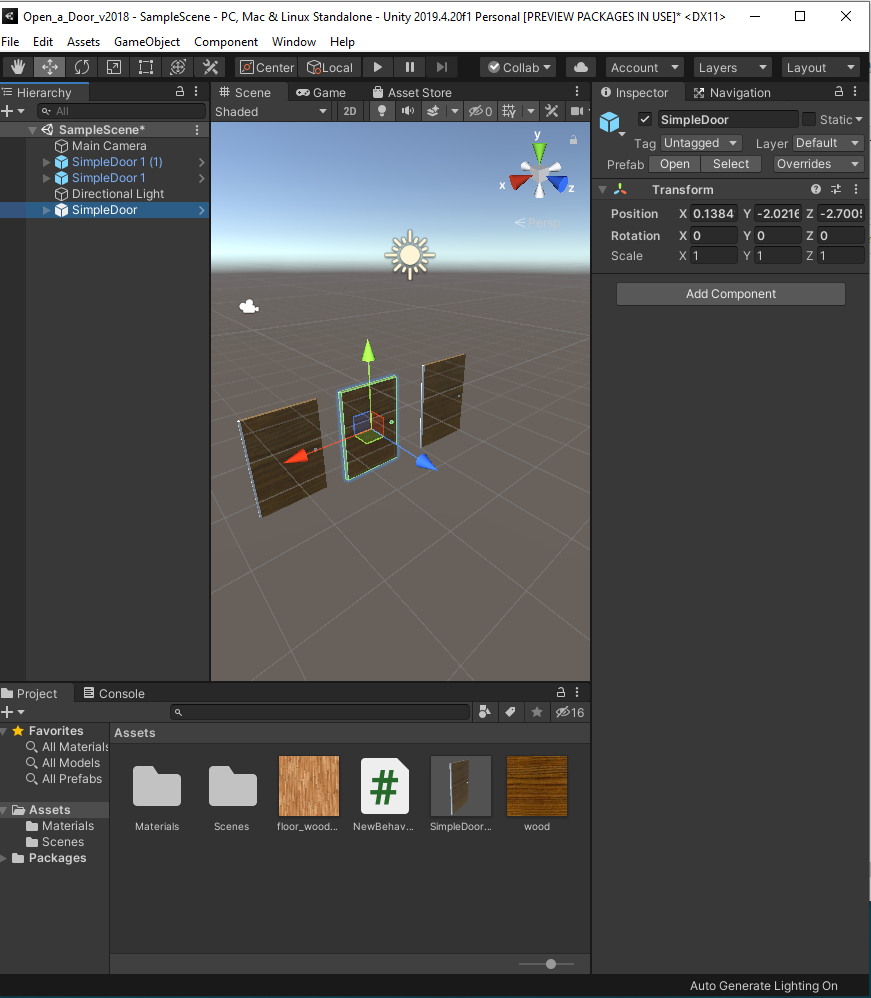This screenshot has height=998, width=871.
Task: Toggle scene audio speaker icon
Action: tap(407, 111)
